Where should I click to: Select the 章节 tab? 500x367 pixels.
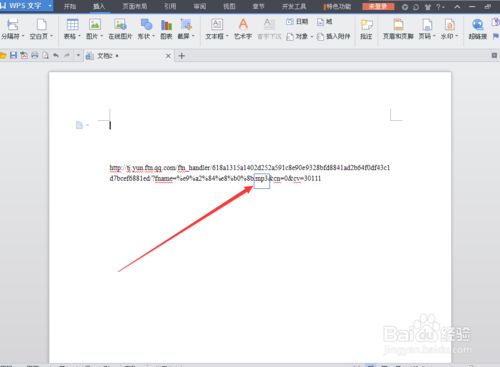click(x=258, y=6)
